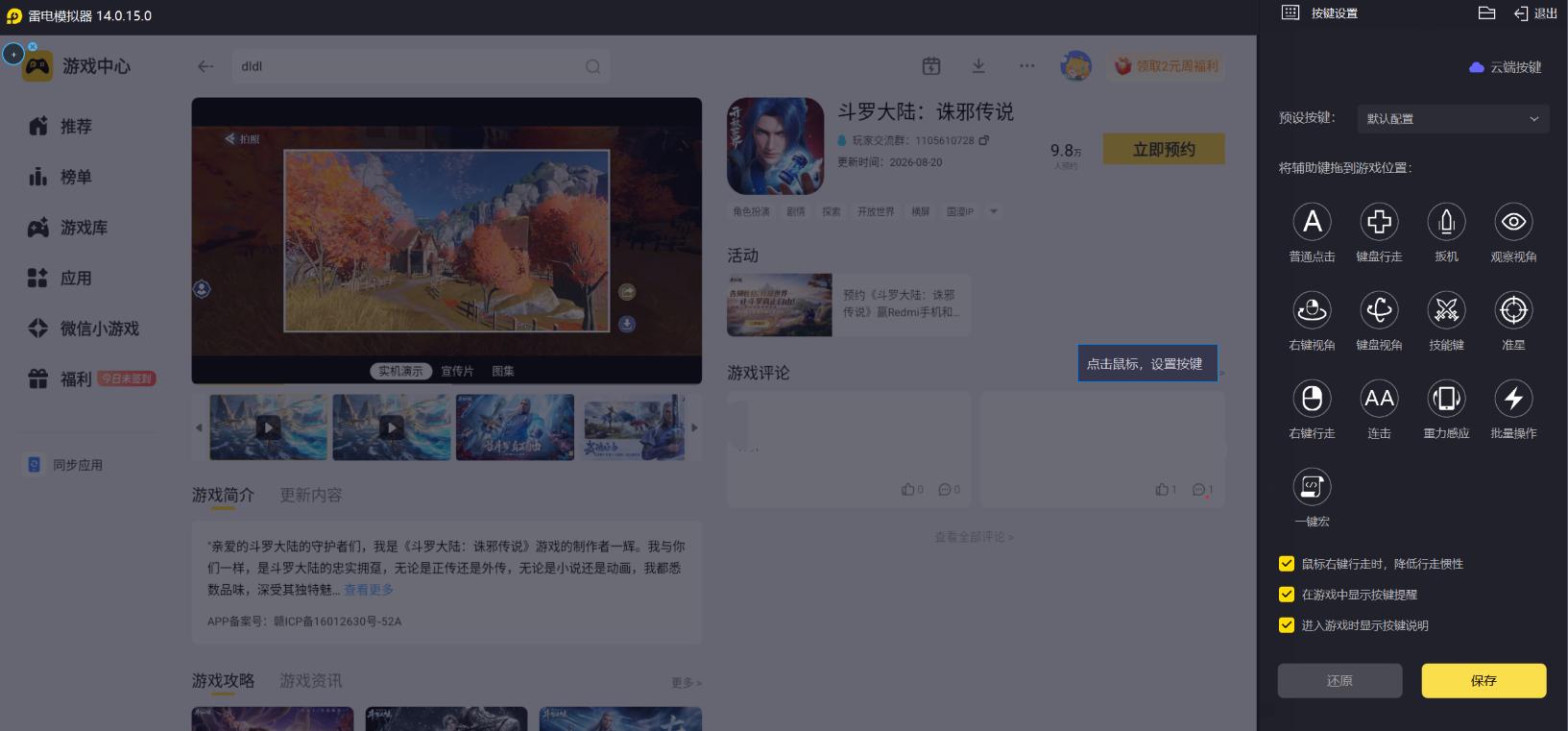Toggle 鼠标右键行走时，降低行走惯性 checkbox
The image size is (1568, 731).
pyautogui.click(x=1287, y=564)
